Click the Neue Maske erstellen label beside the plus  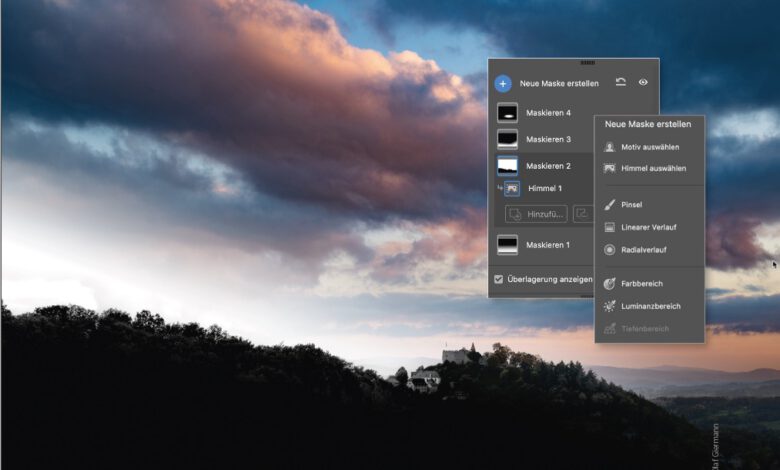point(559,84)
